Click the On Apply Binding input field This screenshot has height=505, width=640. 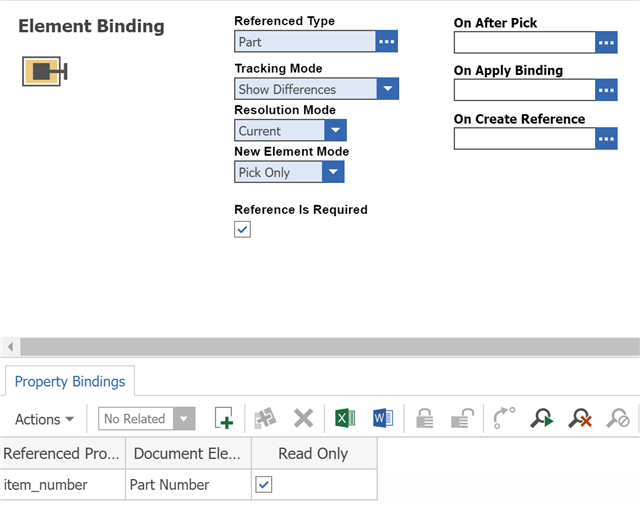[x=524, y=90]
